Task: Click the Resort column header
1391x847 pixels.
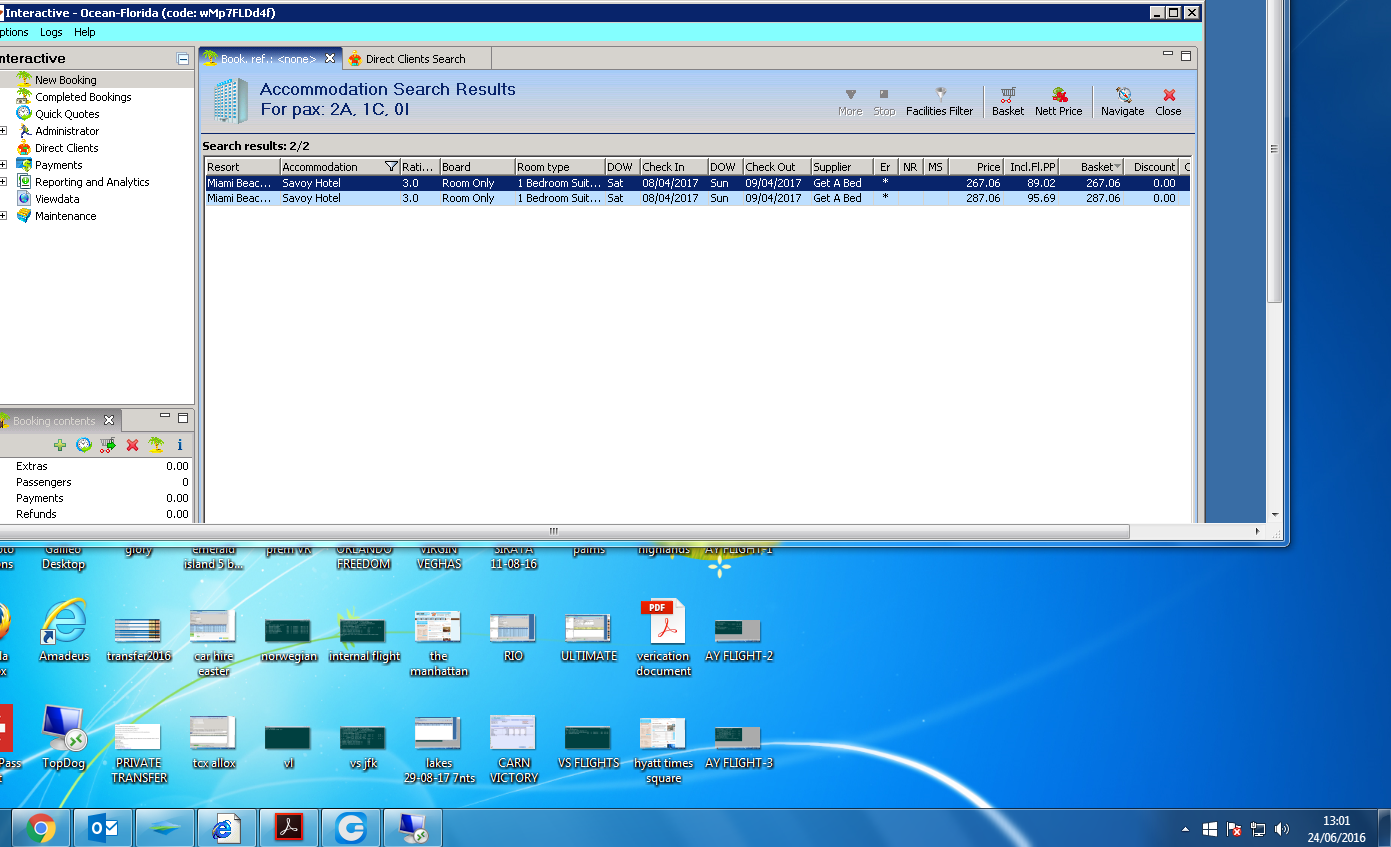Action: click(242, 167)
